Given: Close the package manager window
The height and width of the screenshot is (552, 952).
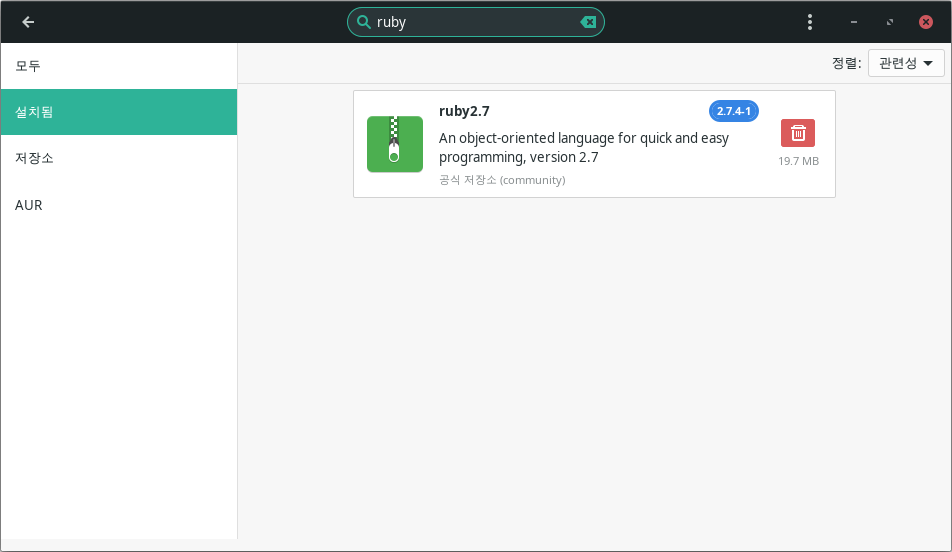Looking at the screenshot, I should pos(925,22).
